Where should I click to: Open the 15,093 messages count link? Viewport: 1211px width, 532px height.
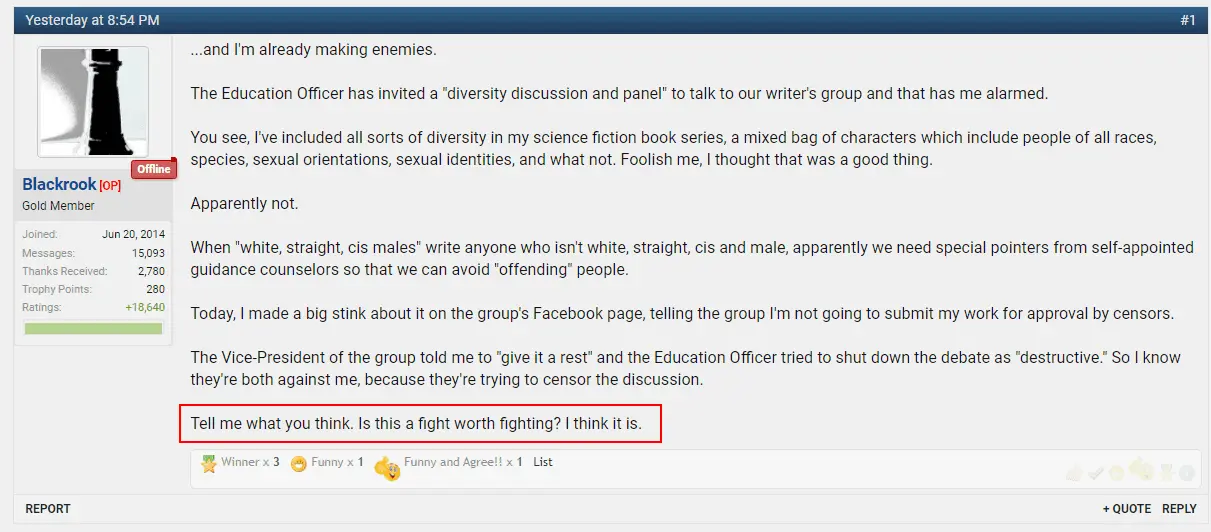(x=148, y=253)
